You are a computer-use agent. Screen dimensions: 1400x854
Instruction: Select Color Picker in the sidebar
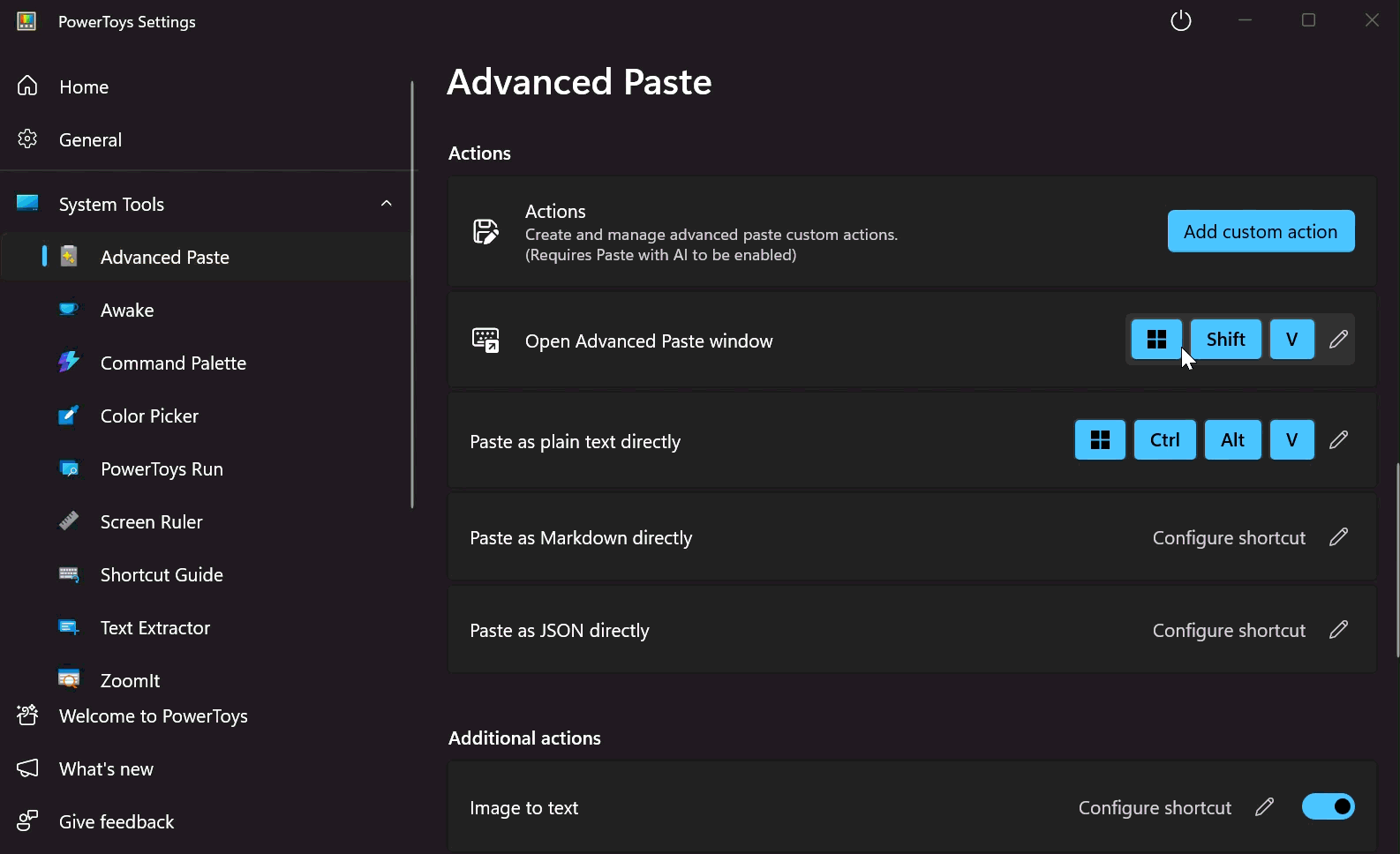[x=205, y=416]
